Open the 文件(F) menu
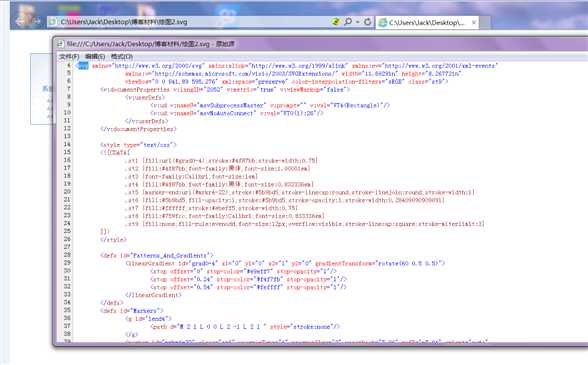Image resolution: width=588 pixels, height=365 pixels. (x=69, y=57)
